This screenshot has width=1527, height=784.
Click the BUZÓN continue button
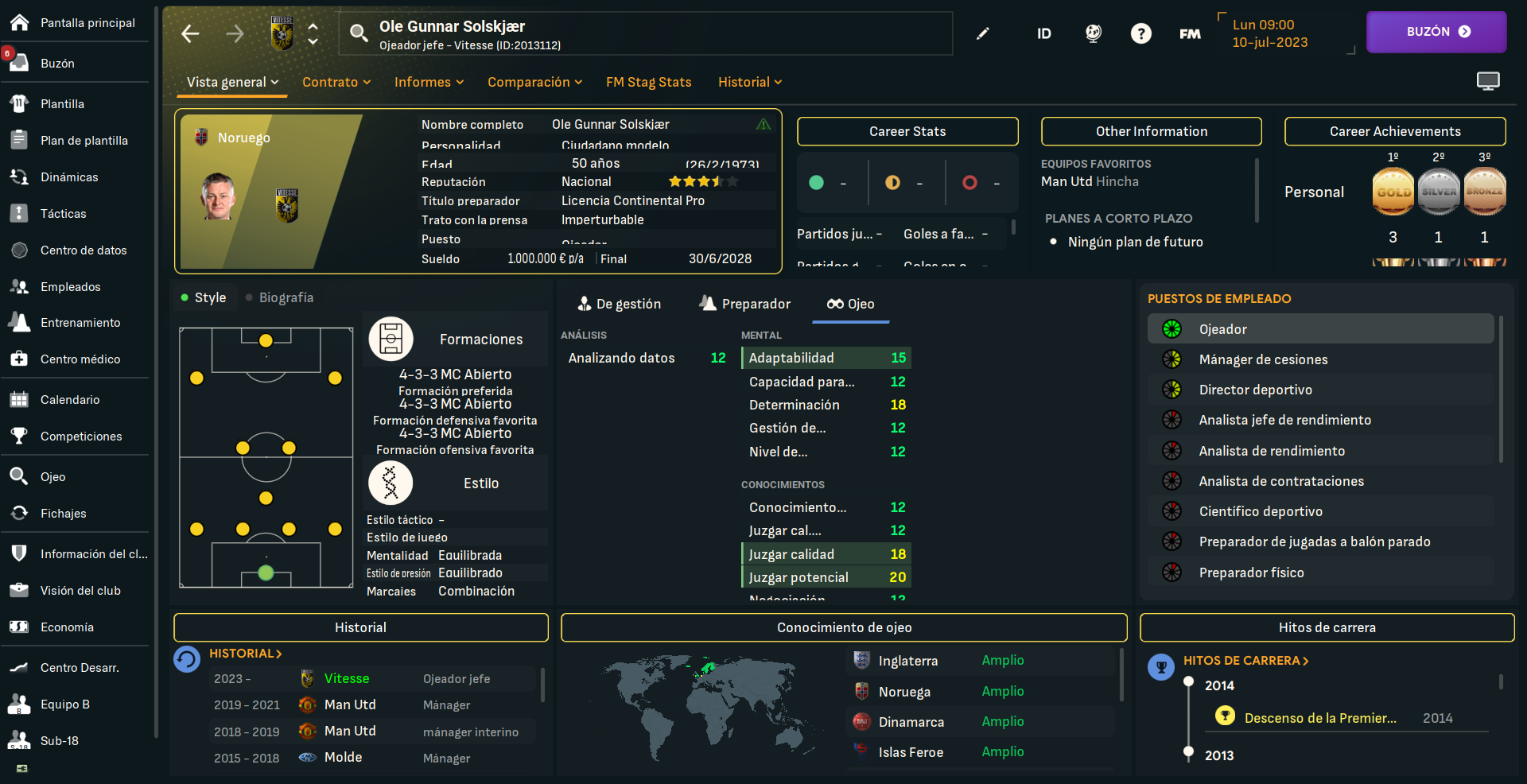pos(1436,32)
